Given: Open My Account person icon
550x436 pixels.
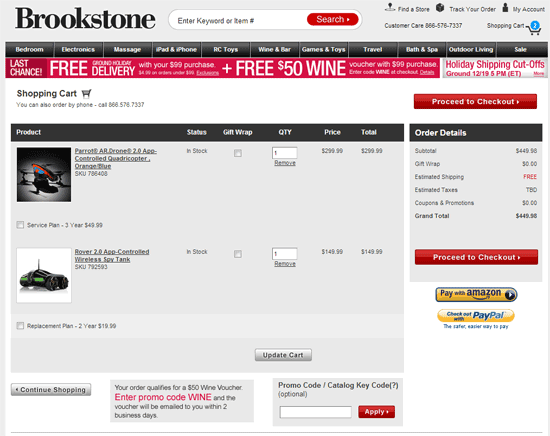Looking at the screenshot, I should coord(505,7).
